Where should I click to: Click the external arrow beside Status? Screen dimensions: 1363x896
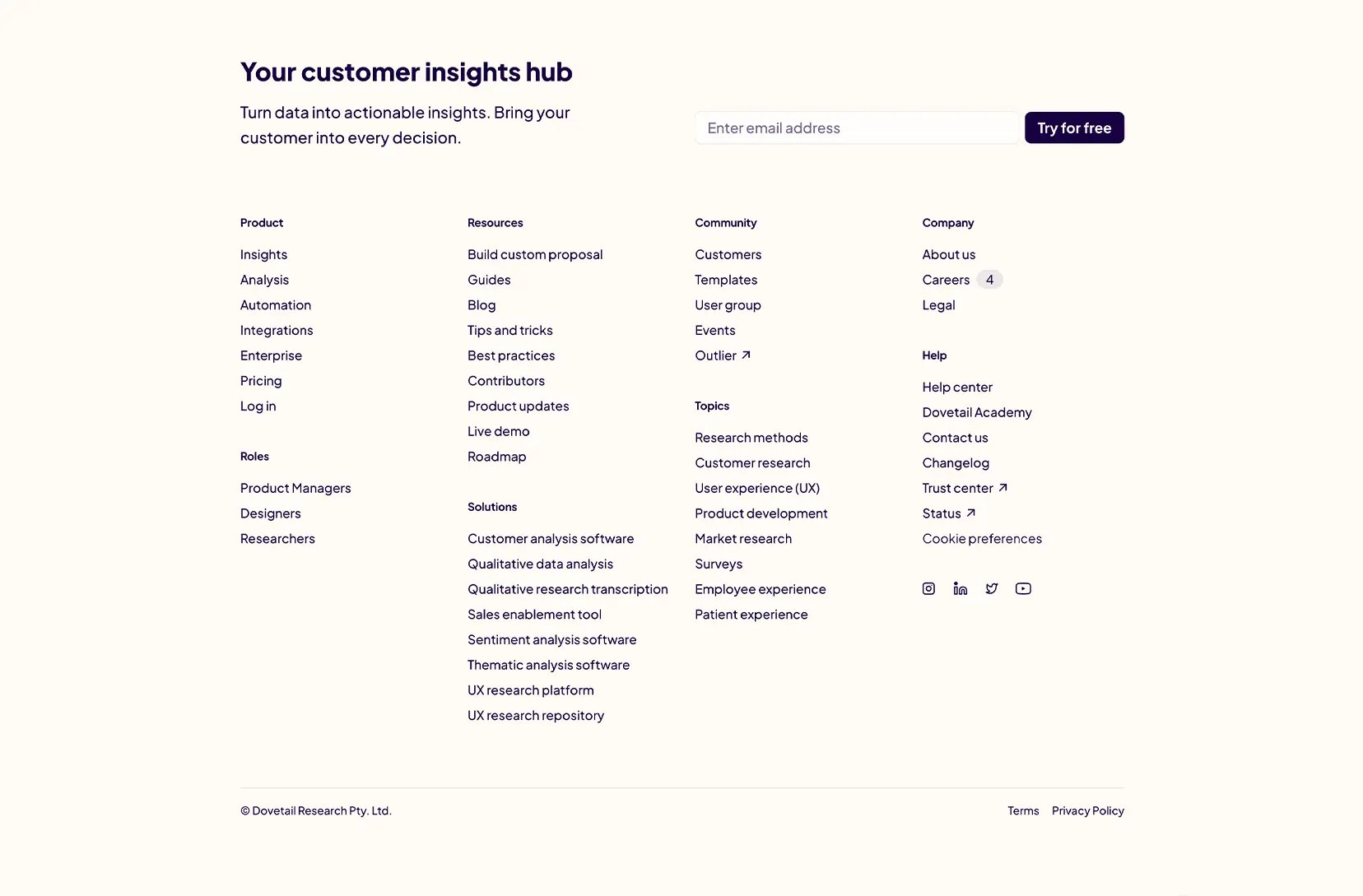(x=970, y=513)
